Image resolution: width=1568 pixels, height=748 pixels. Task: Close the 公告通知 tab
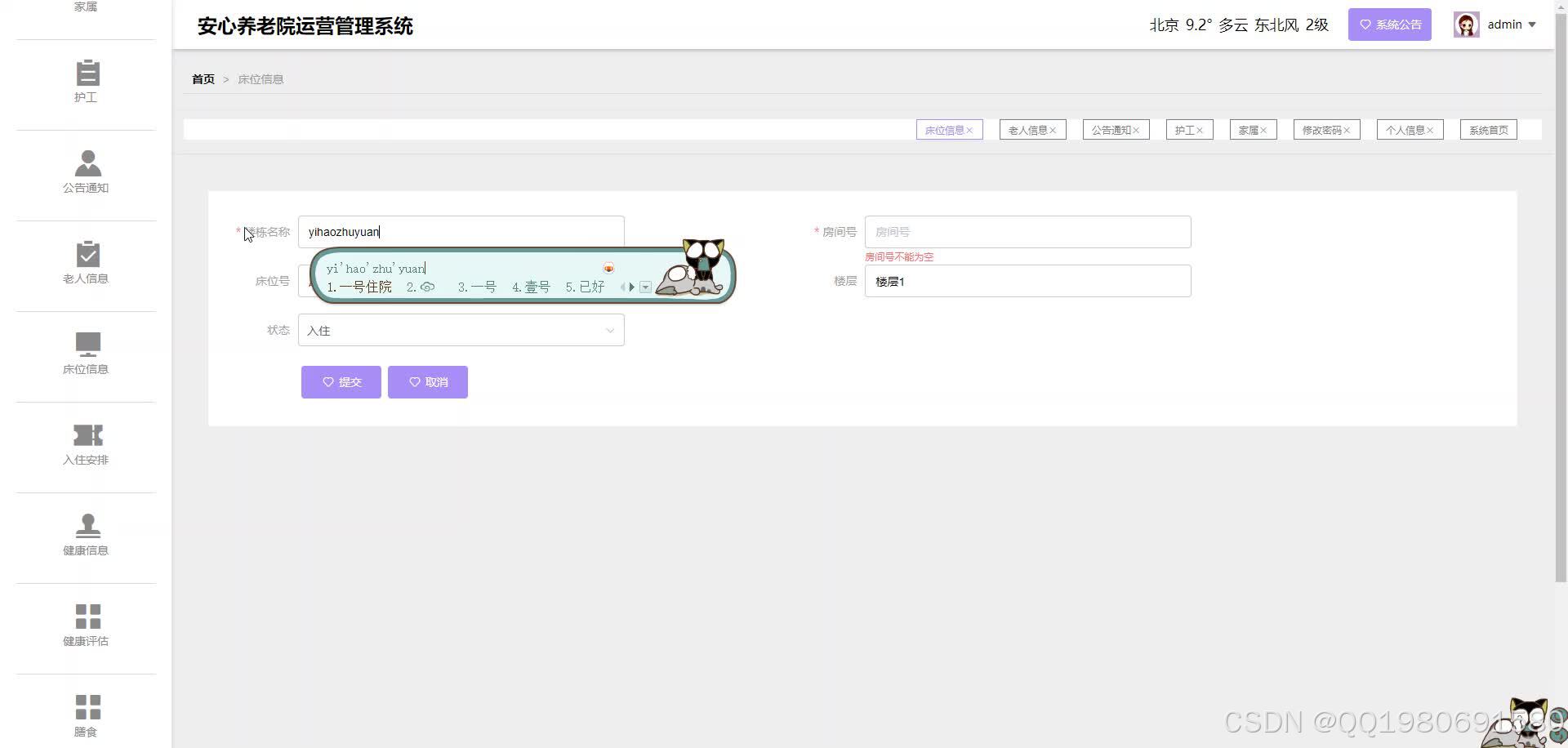point(1136,131)
